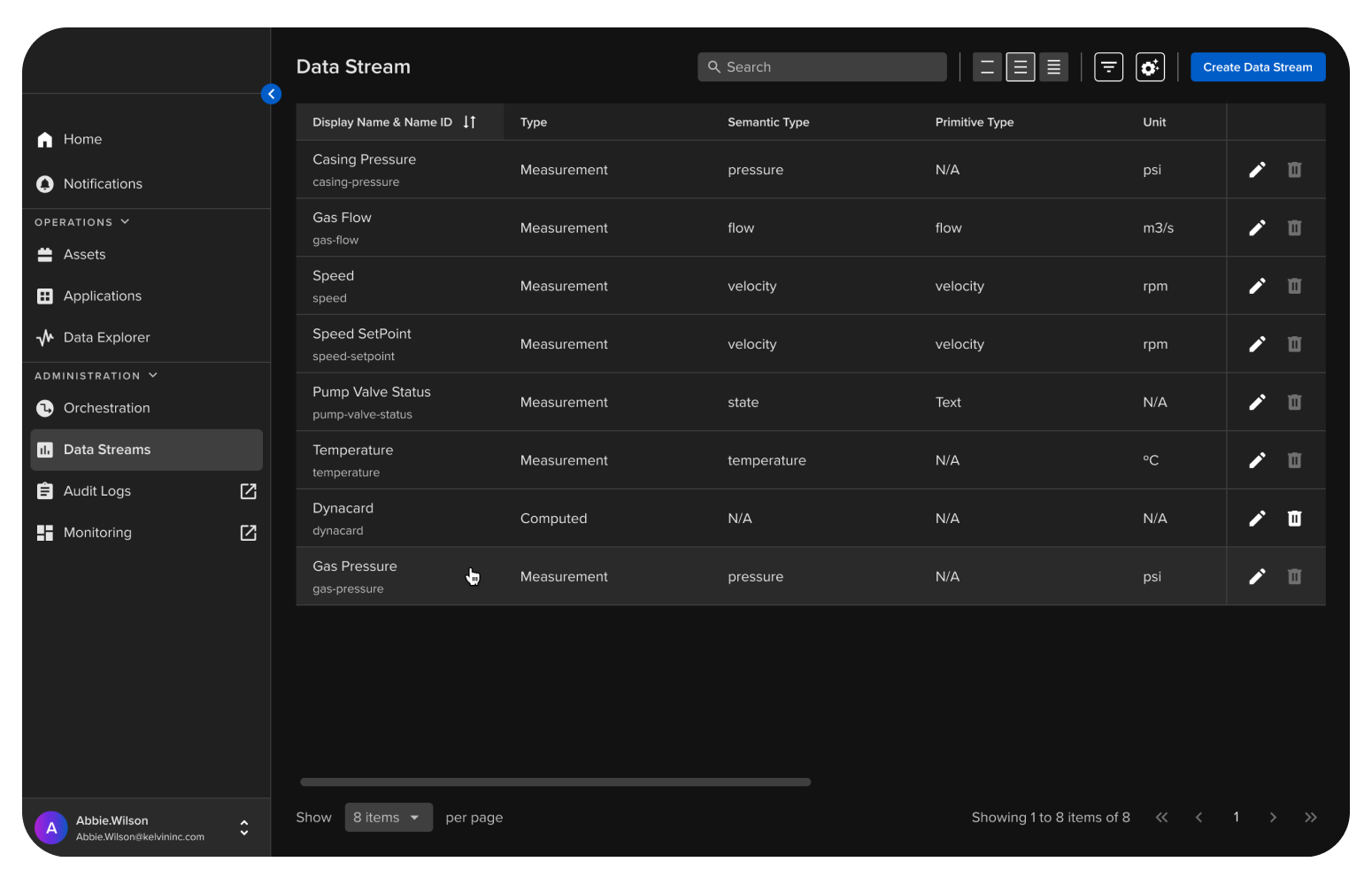Go to Data Explorer in sidebar
Image resolution: width=1372 pixels, height=885 pixels.
(106, 337)
